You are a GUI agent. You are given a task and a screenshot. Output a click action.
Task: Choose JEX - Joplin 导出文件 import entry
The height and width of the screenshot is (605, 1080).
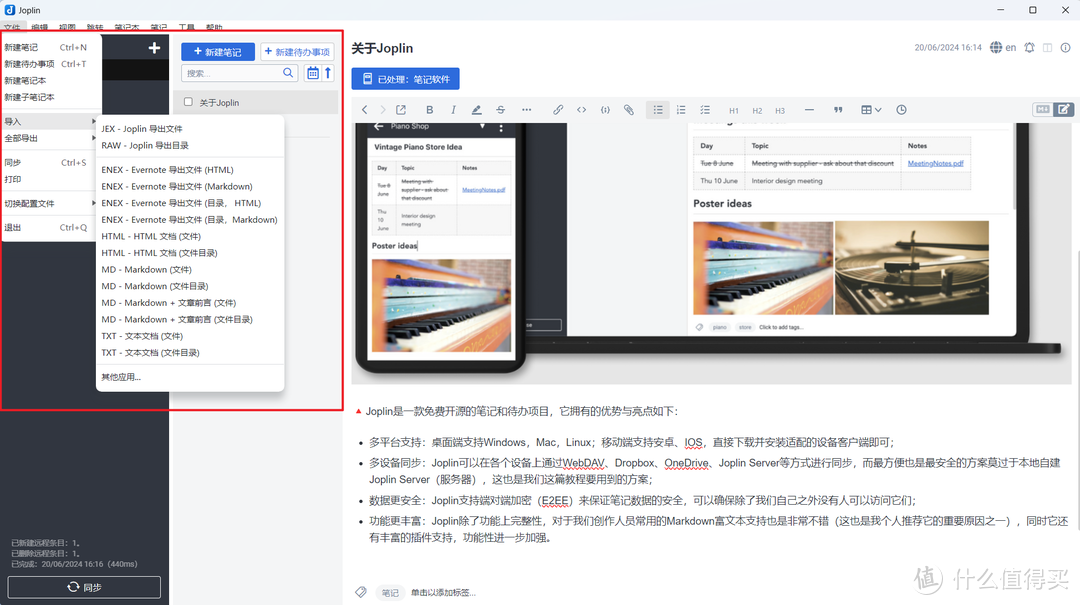(142, 129)
